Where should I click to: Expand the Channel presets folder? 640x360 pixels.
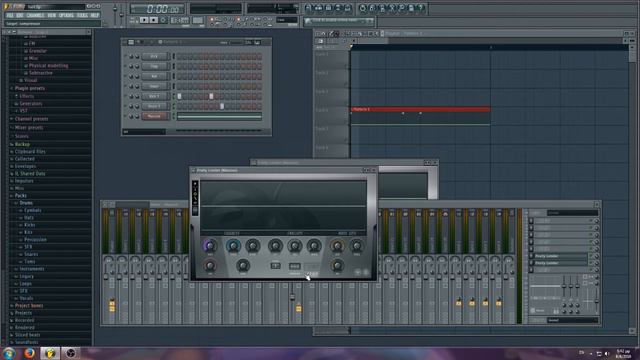coord(31,119)
